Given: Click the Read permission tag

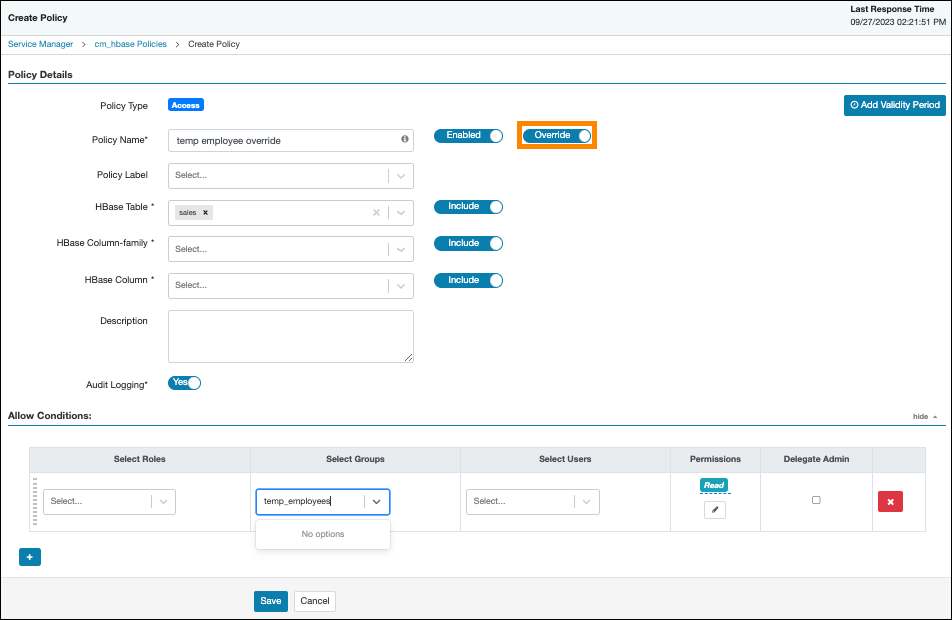Looking at the screenshot, I should (714, 485).
